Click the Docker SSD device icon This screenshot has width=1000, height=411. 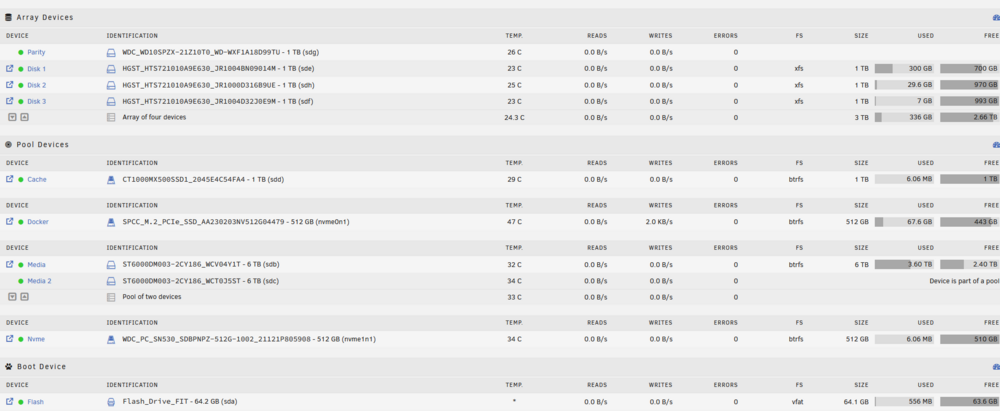pyautogui.click(x=110, y=222)
